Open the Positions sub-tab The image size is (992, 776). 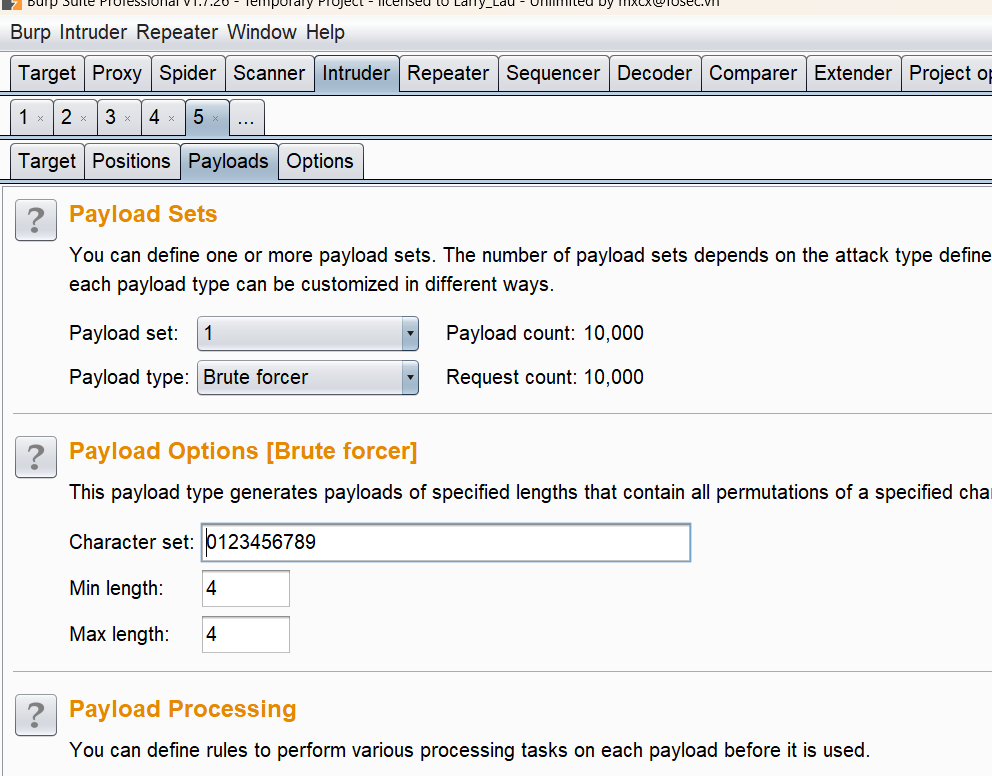[x=132, y=161]
